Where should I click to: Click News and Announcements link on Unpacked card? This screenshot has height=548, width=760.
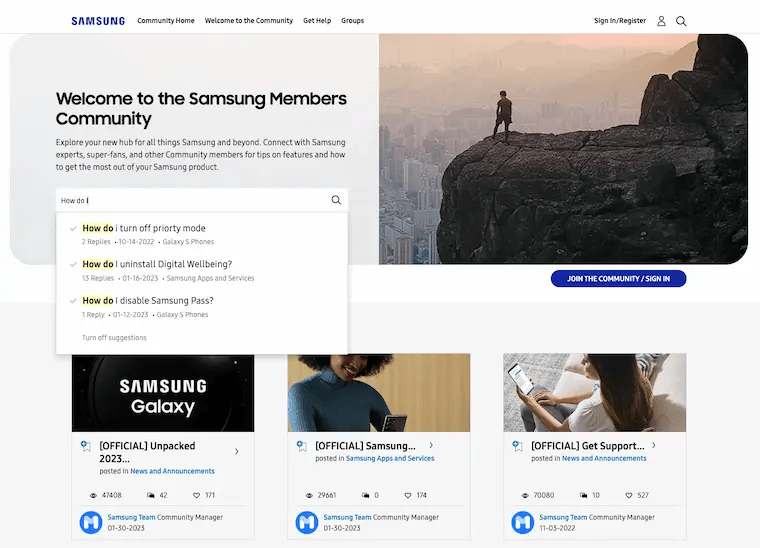pyautogui.click(x=172, y=471)
